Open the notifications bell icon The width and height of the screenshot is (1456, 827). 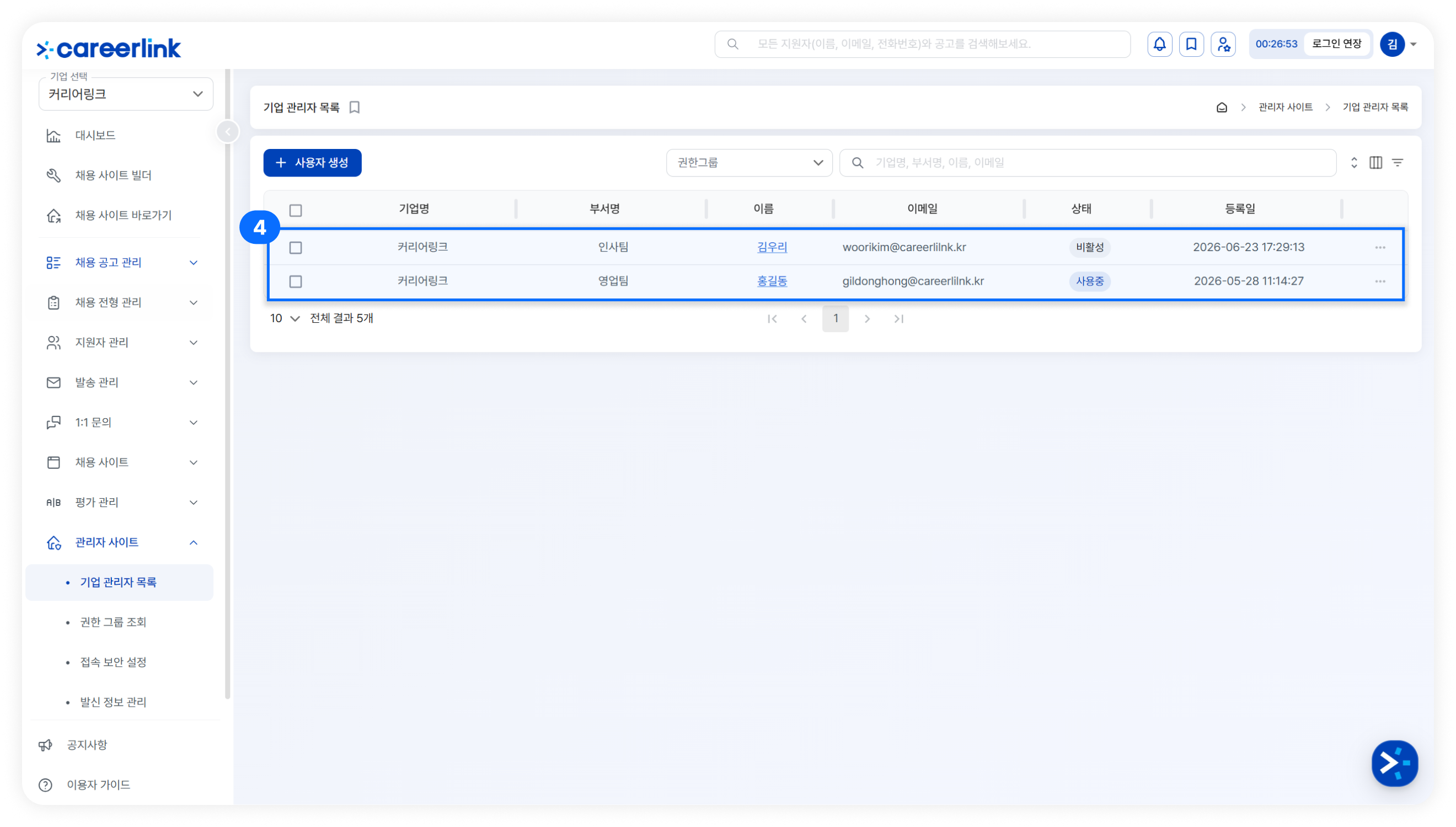1159,44
